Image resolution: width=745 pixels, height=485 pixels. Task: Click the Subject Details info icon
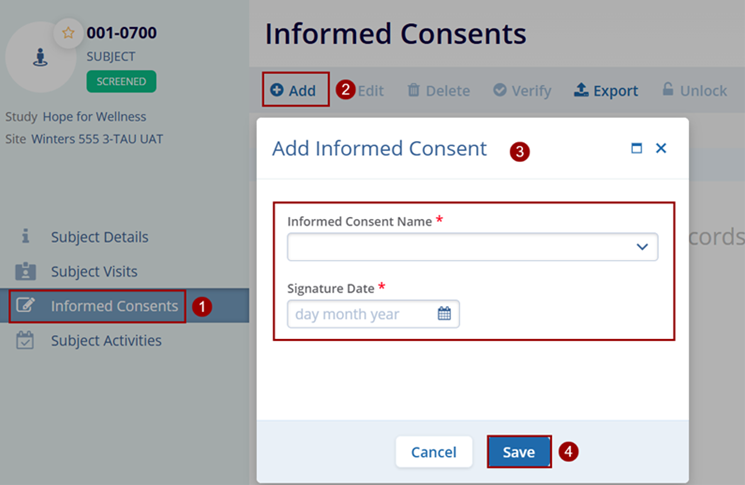26,237
